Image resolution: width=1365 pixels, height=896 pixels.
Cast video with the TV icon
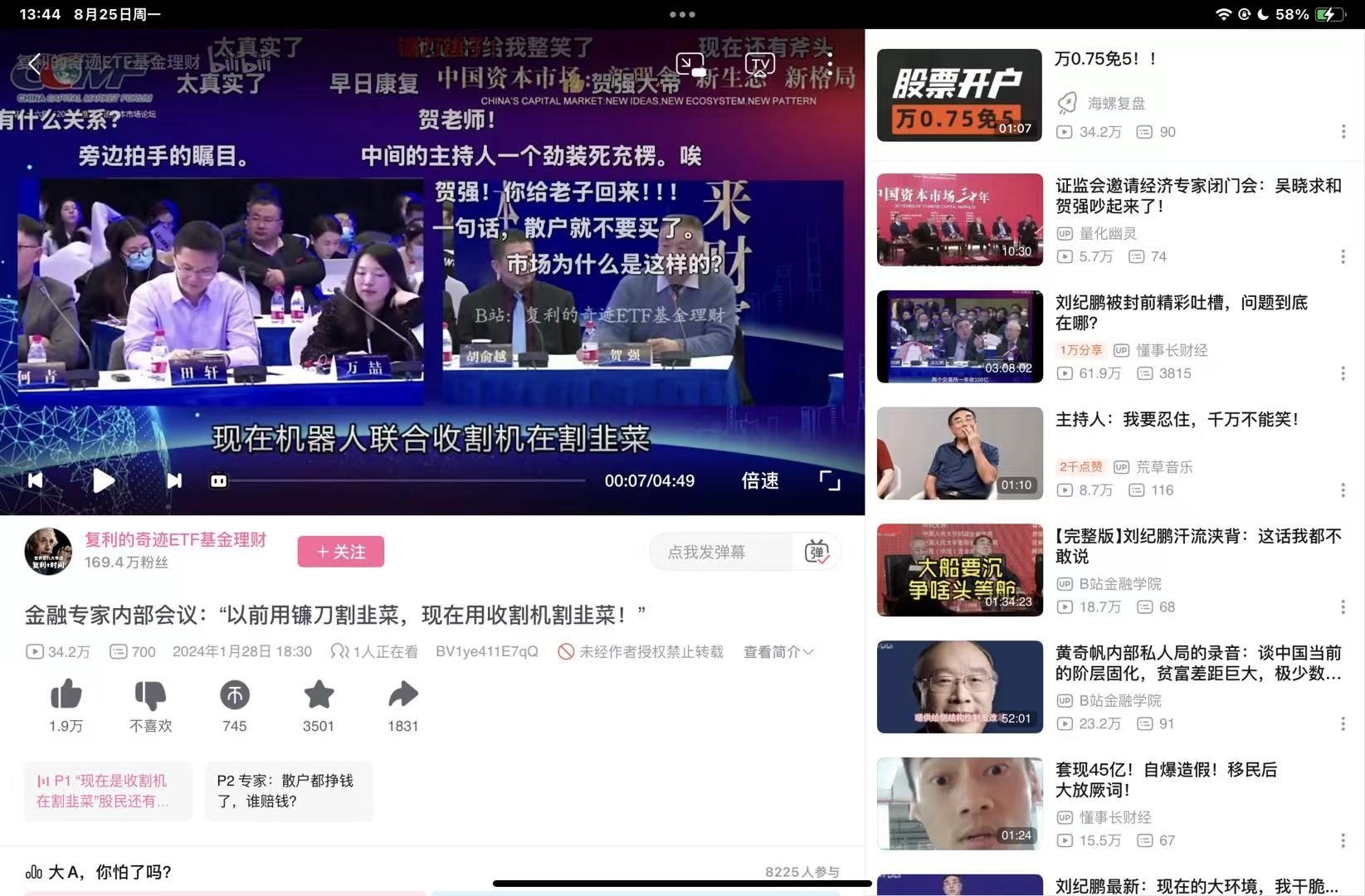(x=759, y=64)
